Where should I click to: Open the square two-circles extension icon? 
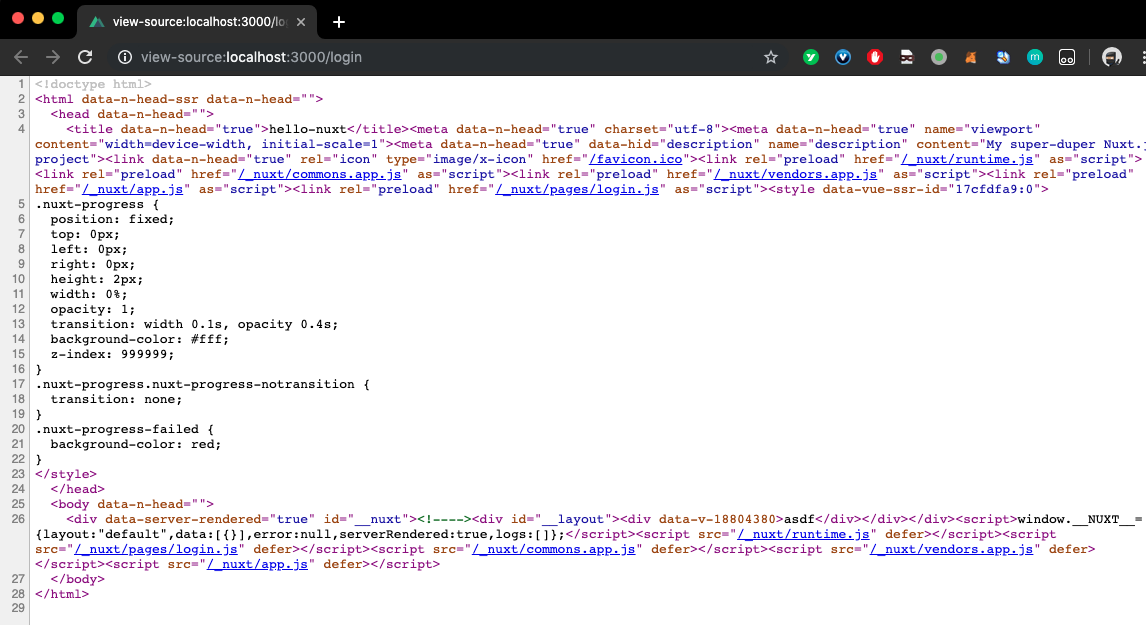1067,57
